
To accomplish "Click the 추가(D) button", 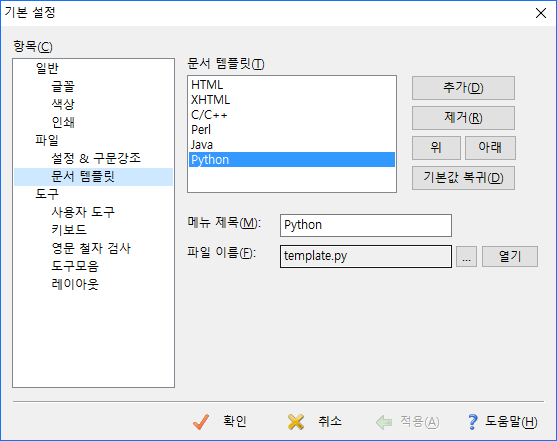I will (463, 88).
